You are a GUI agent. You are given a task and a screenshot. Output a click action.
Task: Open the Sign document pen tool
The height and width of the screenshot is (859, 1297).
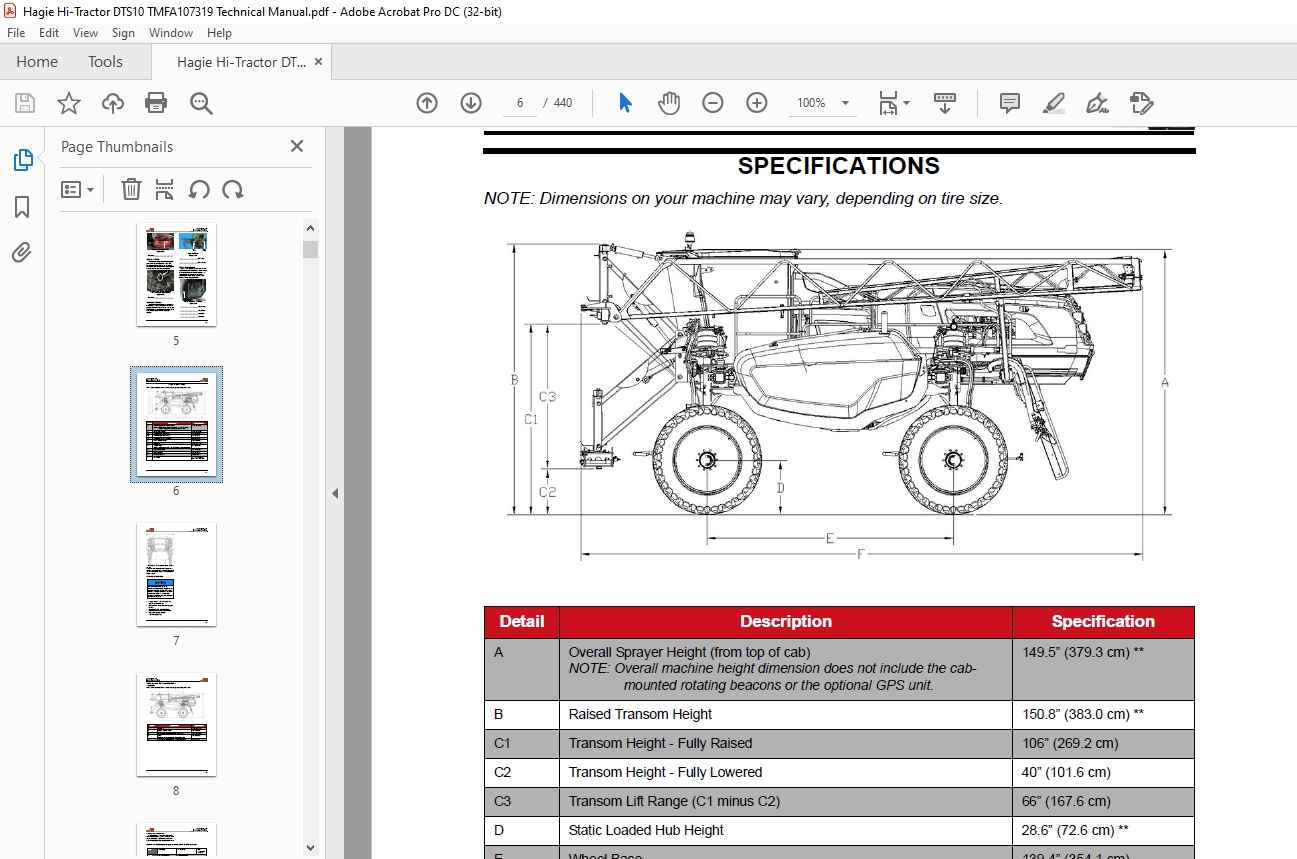(x=1098, y=103)
